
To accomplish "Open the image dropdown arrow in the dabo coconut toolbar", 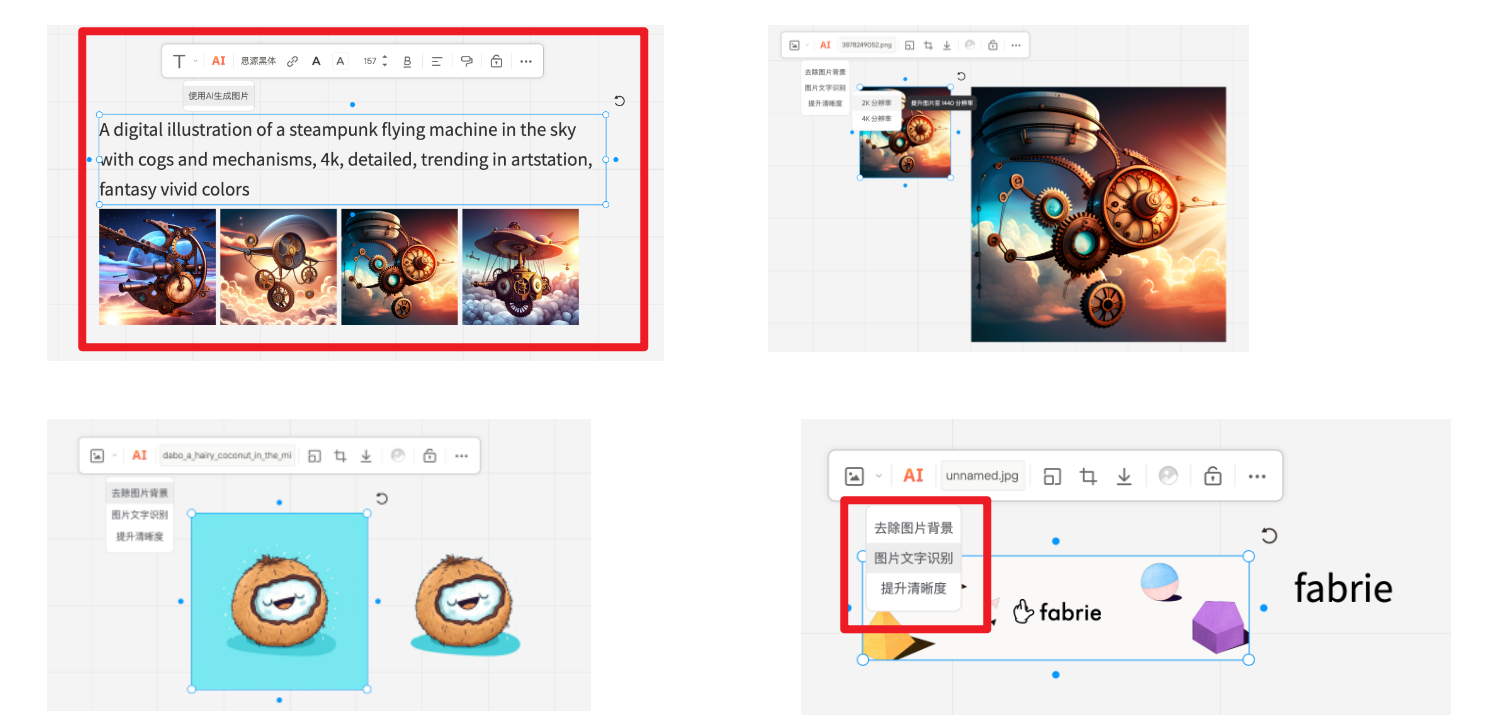I will click(x=114, y=455).
